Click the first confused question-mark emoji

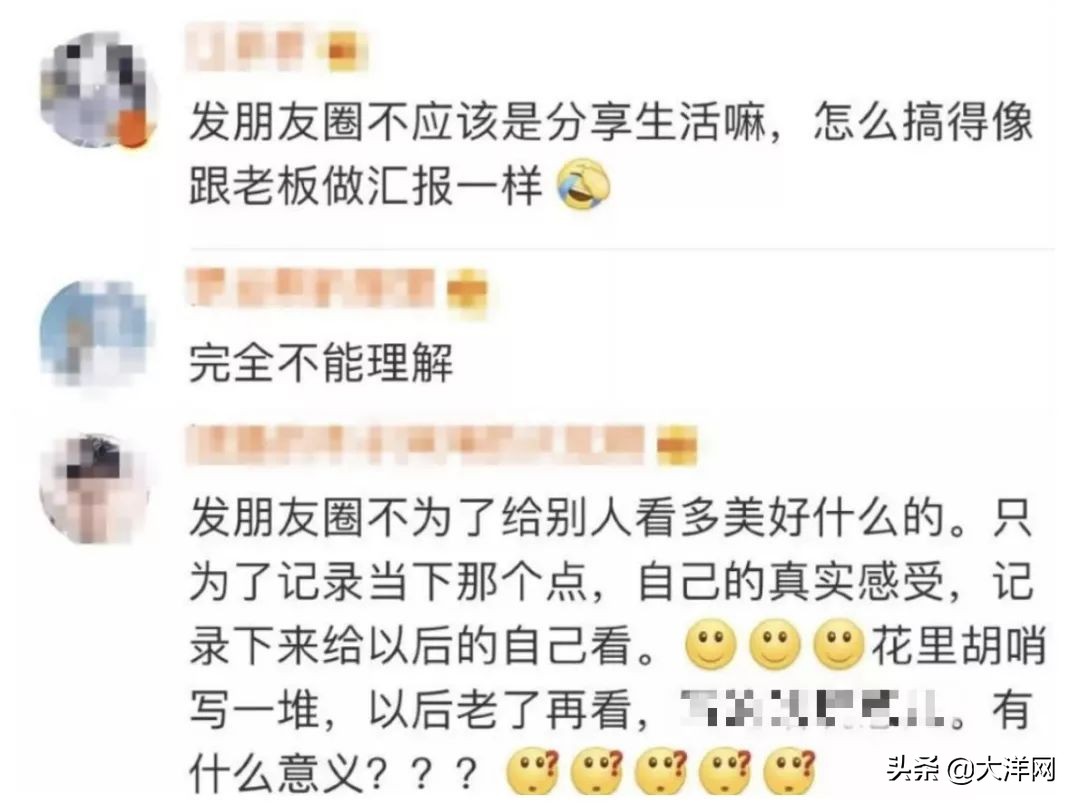click(x=532, y=770)
